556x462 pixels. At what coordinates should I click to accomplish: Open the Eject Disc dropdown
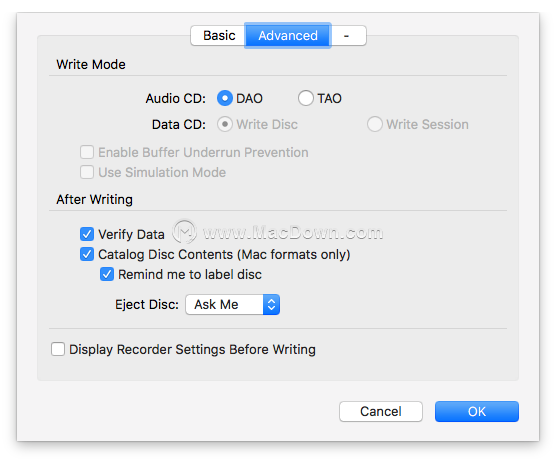(233, 305)
